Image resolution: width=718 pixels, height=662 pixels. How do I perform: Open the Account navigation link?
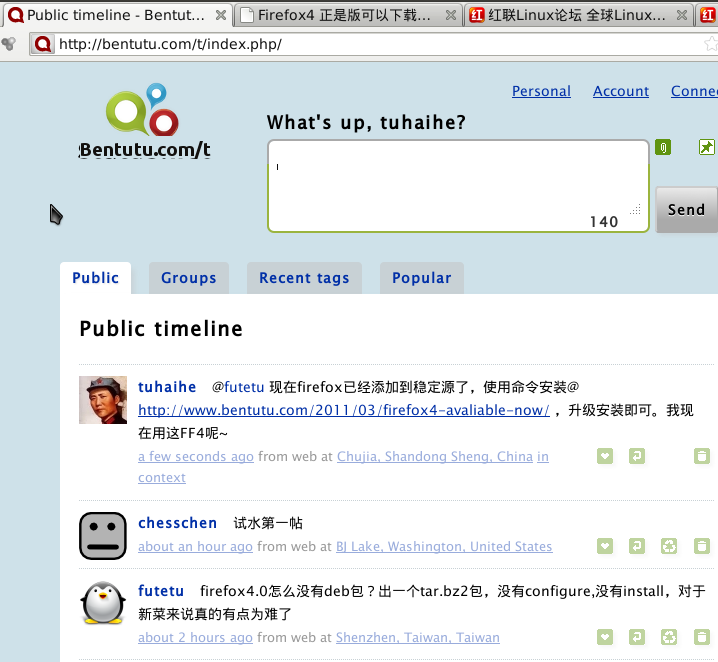pyautogui.click(x=621, y=91)
